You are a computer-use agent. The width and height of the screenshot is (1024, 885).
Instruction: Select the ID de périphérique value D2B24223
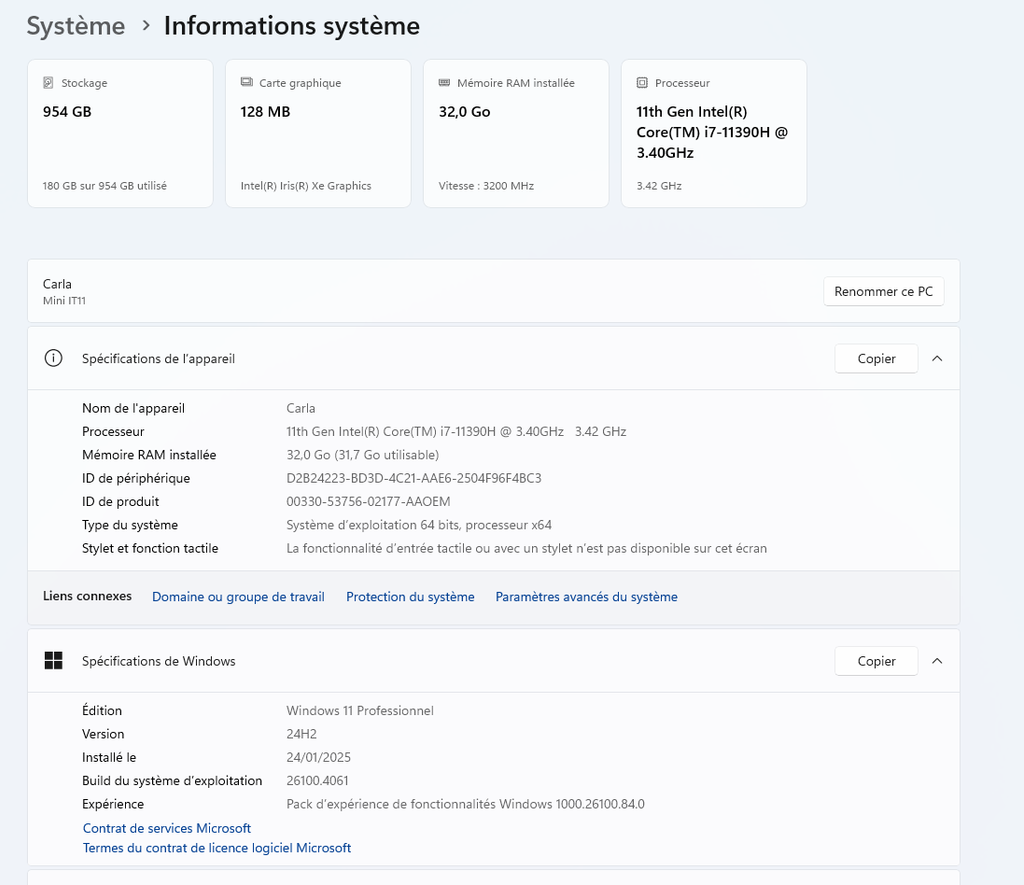tap(413, 478)
